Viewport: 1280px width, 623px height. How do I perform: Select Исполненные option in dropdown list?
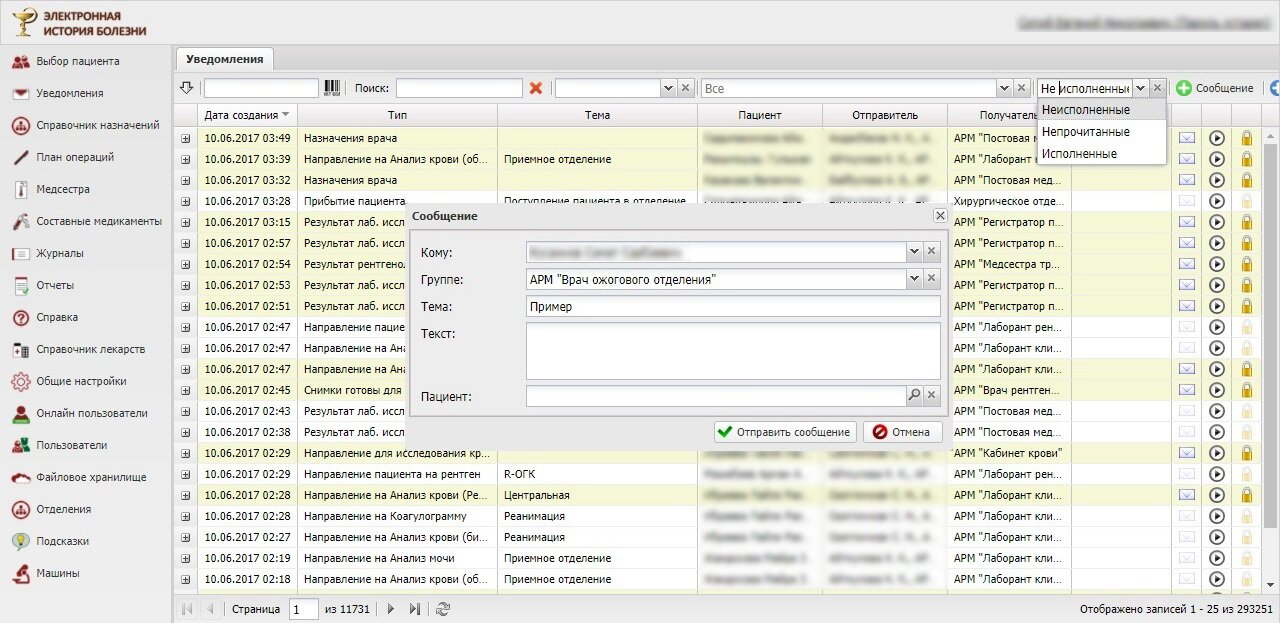(x=1101, y=154)
